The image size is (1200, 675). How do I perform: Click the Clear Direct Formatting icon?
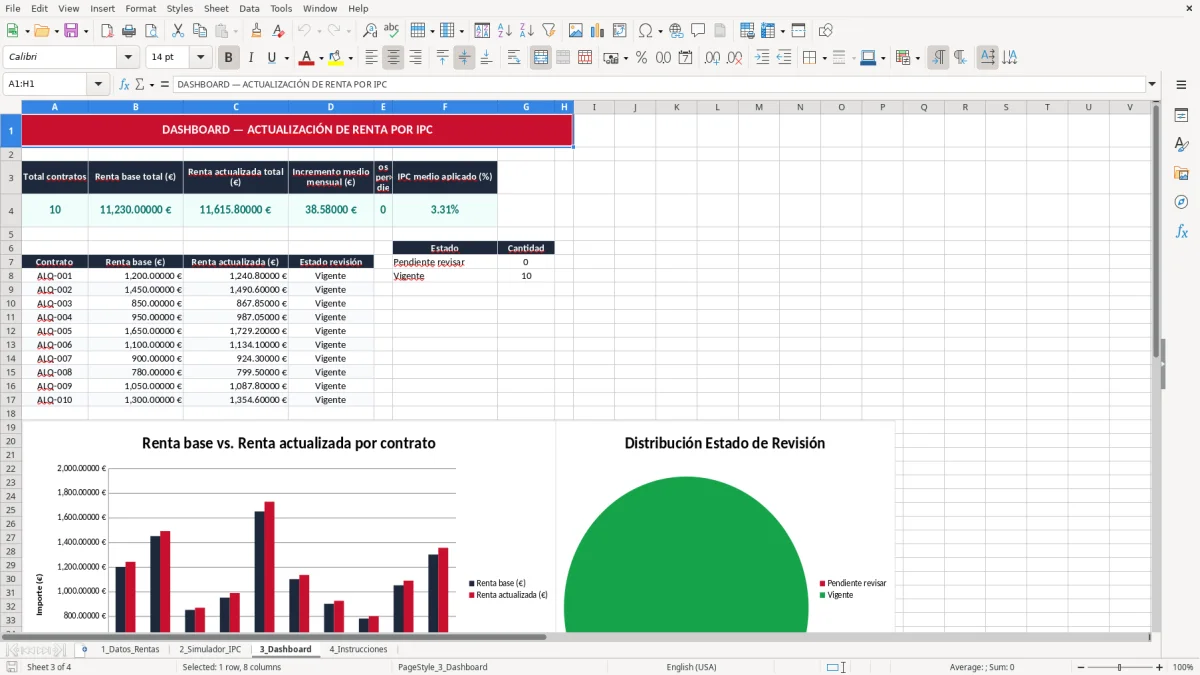[278, 31]
